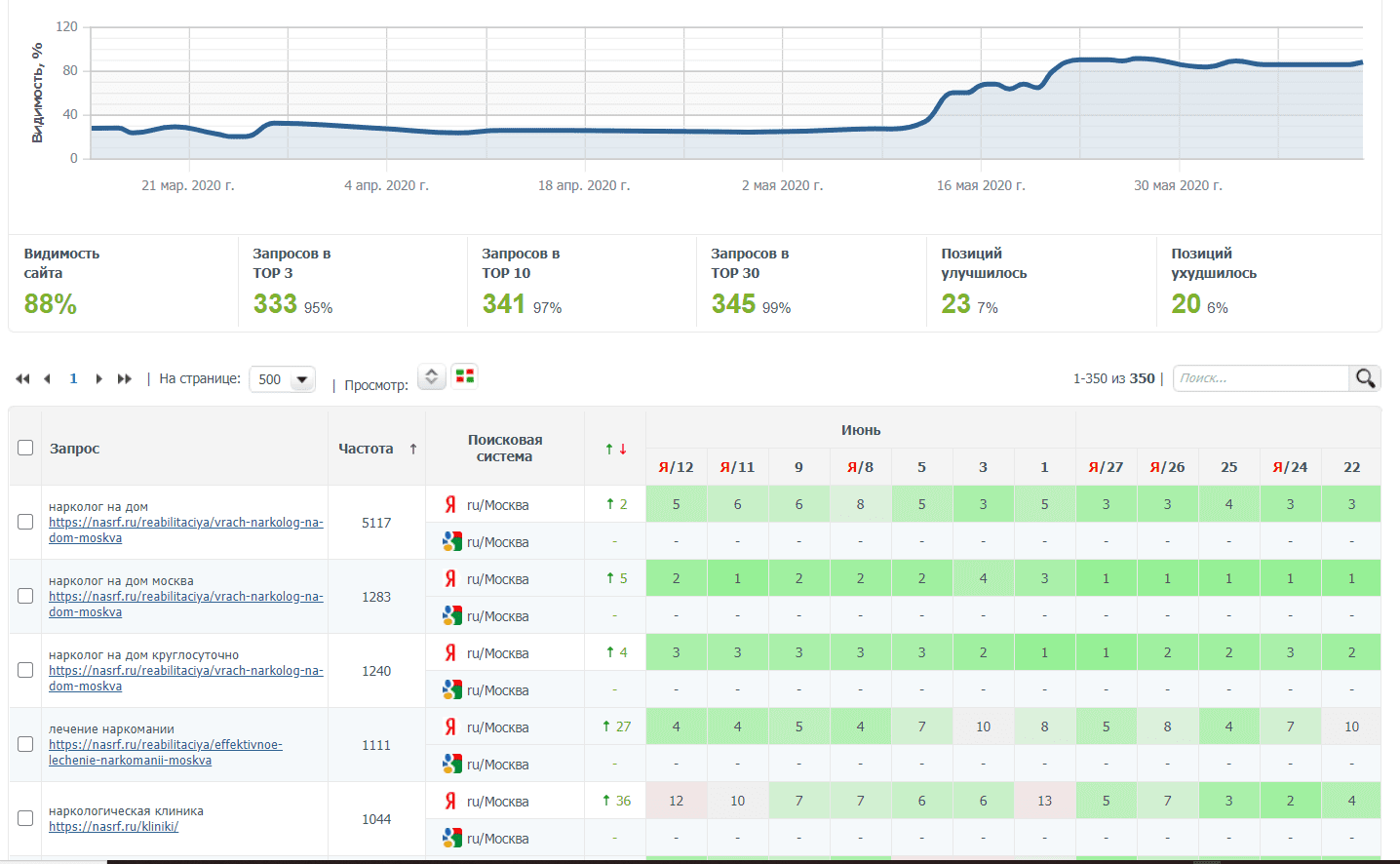
Task: Open the per-page 500 dropdown
Action: point(283,379)
